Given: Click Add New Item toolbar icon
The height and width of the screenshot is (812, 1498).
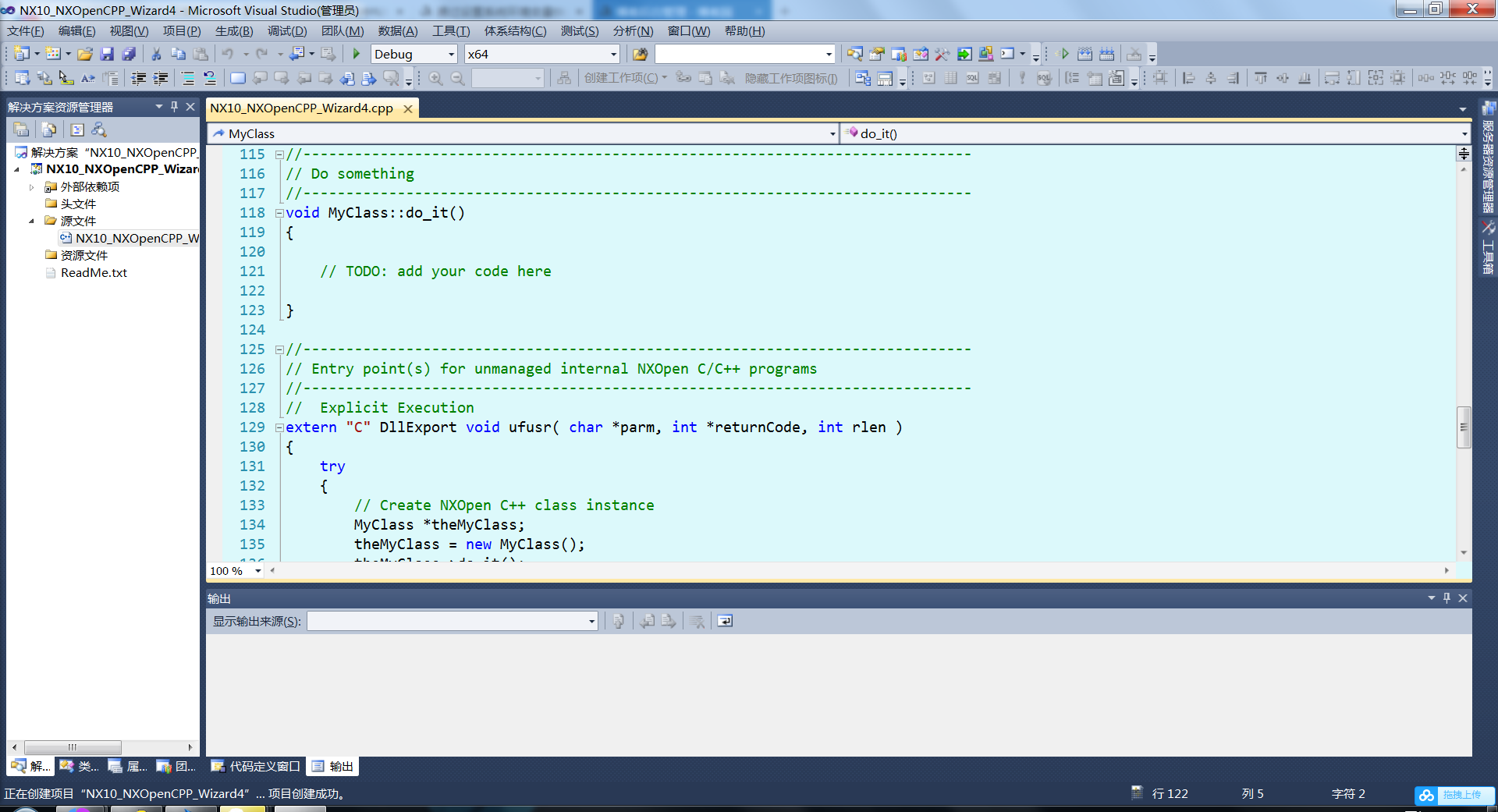Looking at the screenshot, I should 53,54.
